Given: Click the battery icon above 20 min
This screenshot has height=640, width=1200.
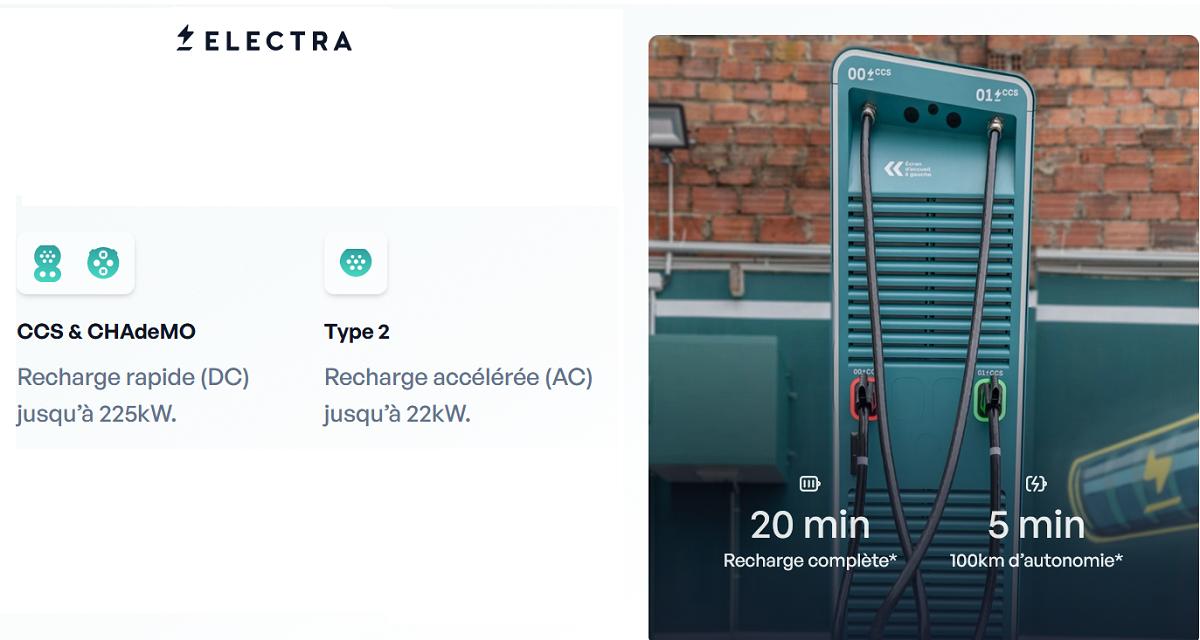Looking at the screenshot, I should [x=810, y=484].
